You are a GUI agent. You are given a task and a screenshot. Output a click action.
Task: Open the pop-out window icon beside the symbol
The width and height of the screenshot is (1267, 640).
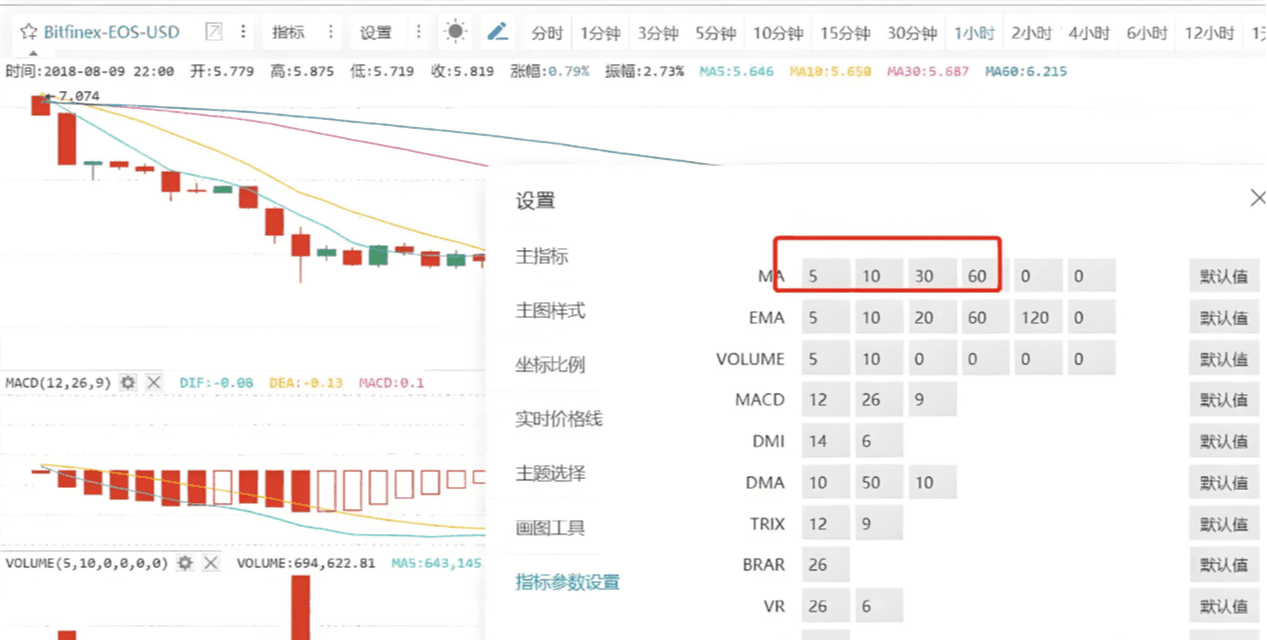click(x=213, y=32)
